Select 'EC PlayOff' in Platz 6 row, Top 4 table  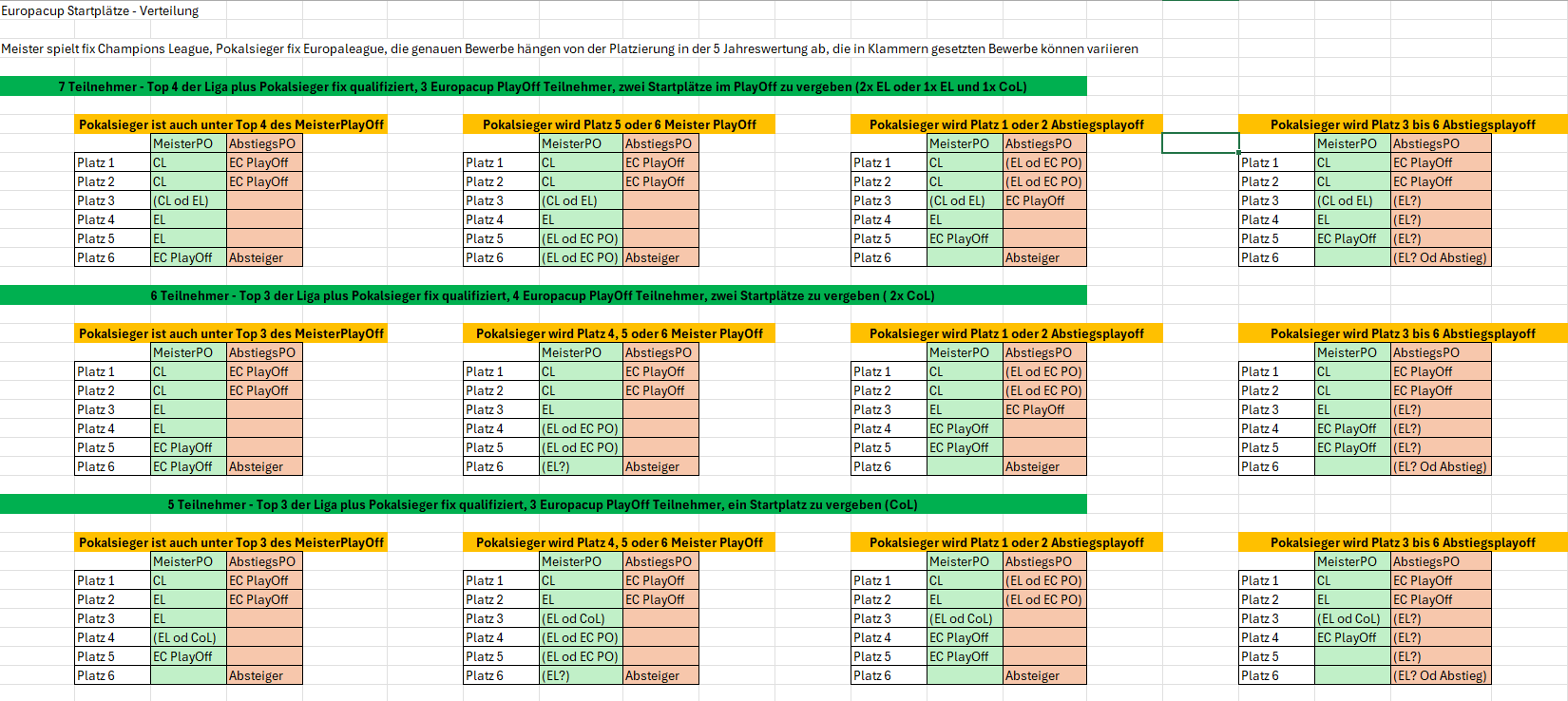click(x=188, y=257)
